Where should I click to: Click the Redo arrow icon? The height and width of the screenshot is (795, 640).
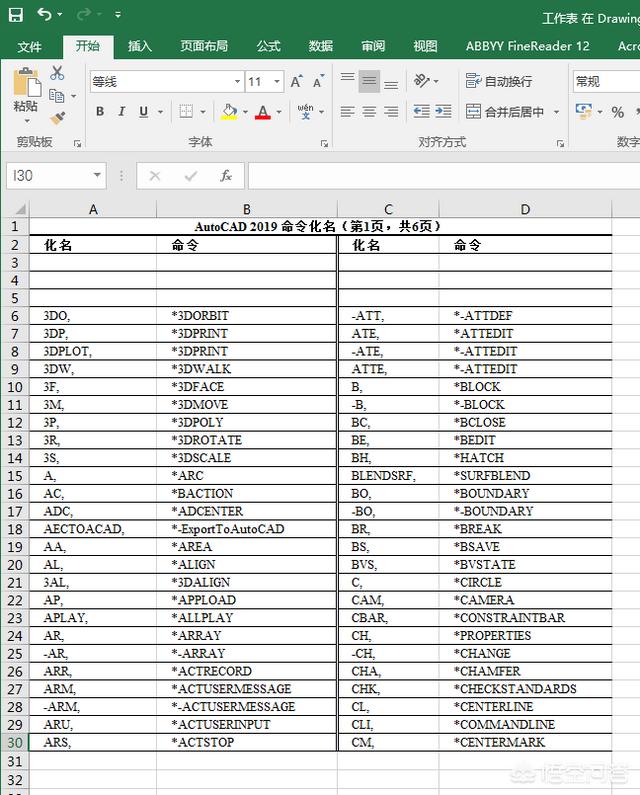coord(83,14)
